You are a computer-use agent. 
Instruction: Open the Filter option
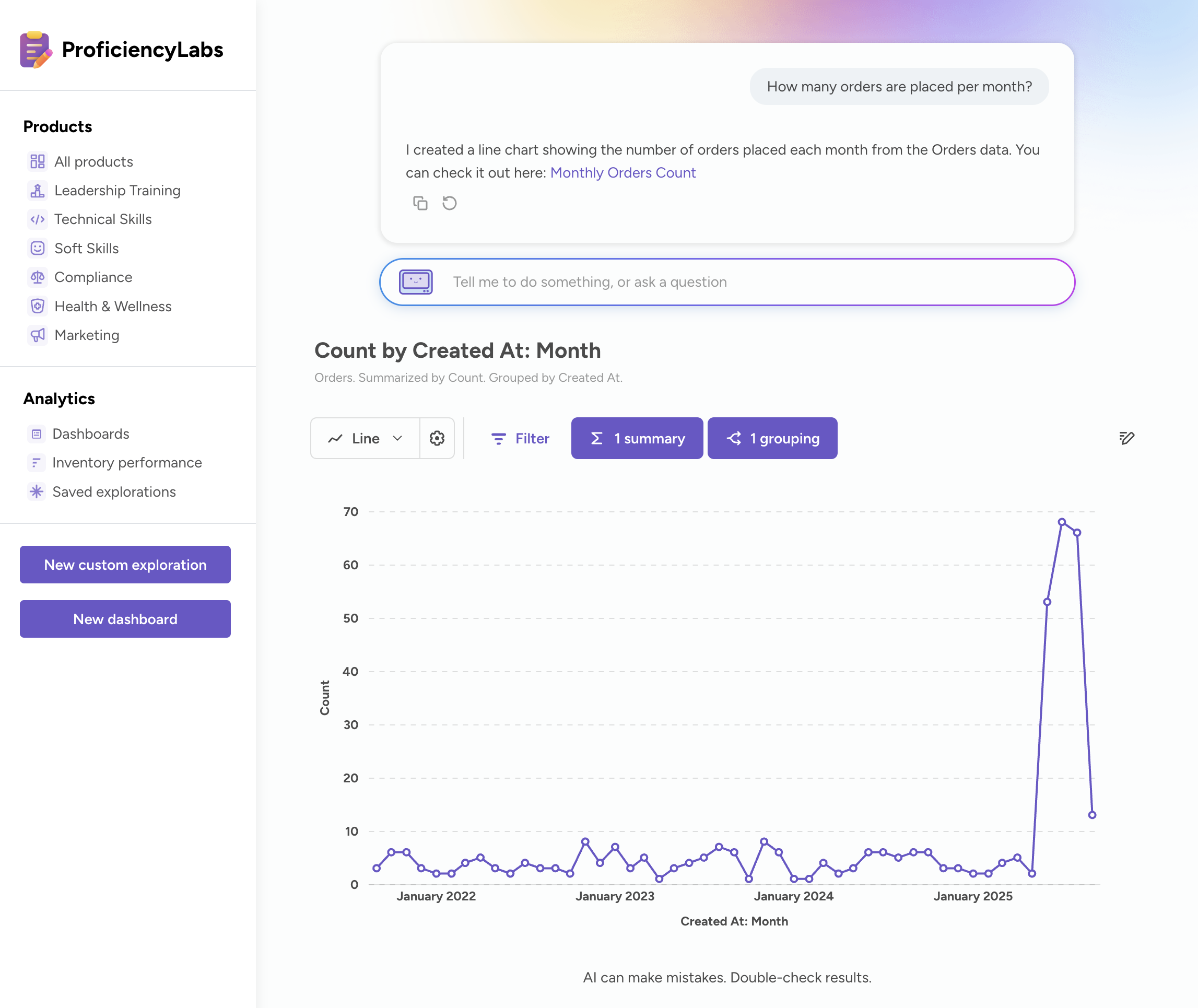pyautogui.click(x=520, y=438)
